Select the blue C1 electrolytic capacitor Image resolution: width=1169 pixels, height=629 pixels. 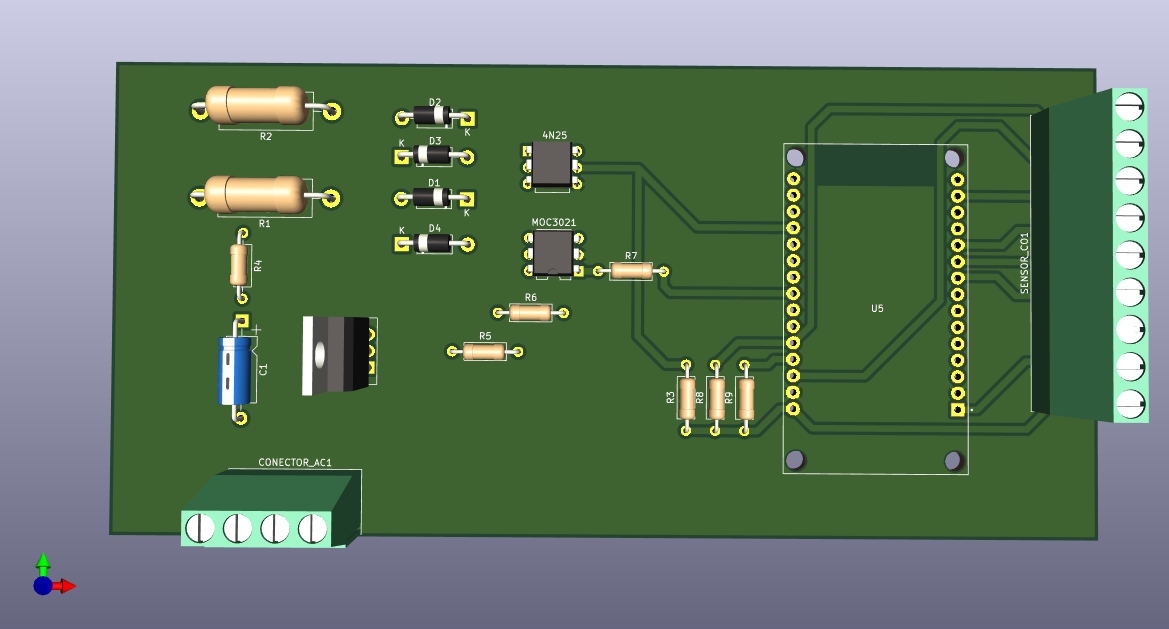(x=236, y=370)
